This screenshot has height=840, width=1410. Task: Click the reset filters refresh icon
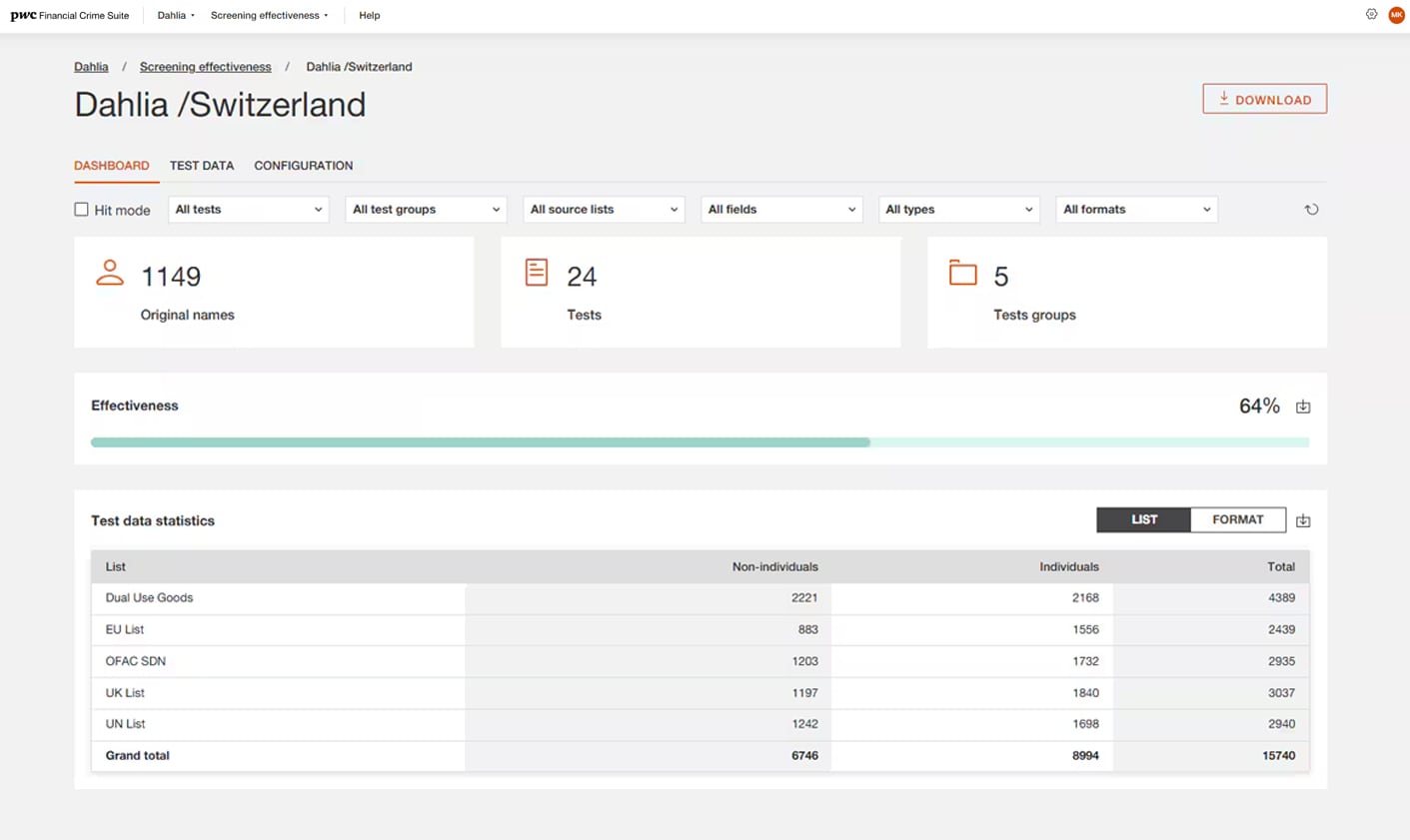pos(1311,210)
